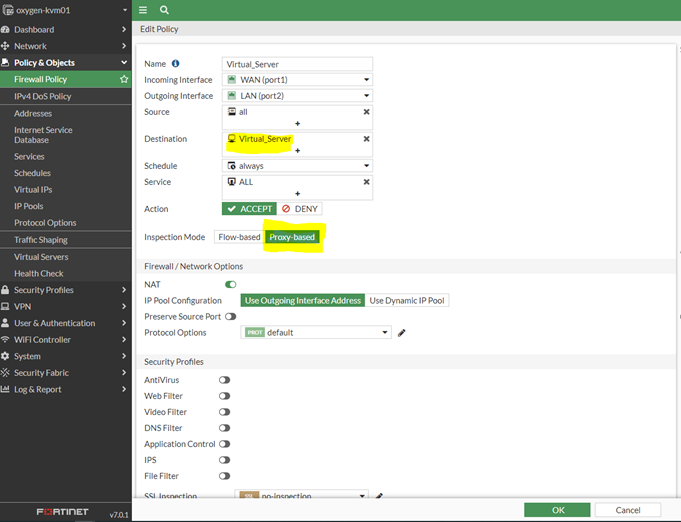Click into the Name input field
Viewport: 681px width, 522px height.
tap(297, 64)
